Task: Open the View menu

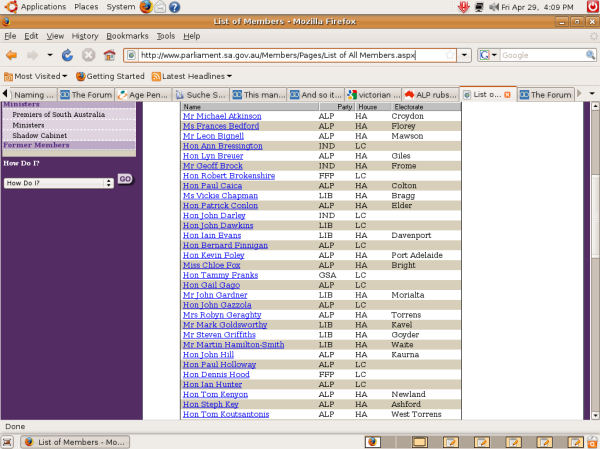Action: tap(55, 36)
